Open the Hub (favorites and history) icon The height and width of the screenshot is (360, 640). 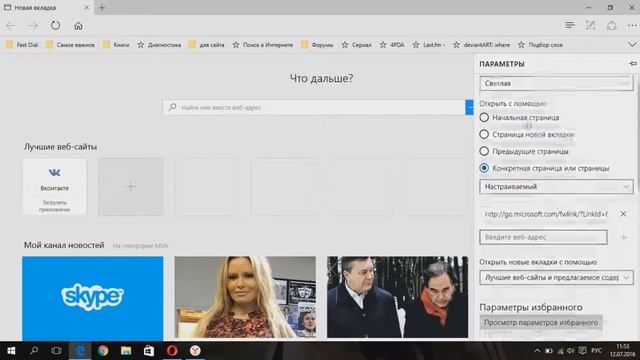[x=570, y=25]
